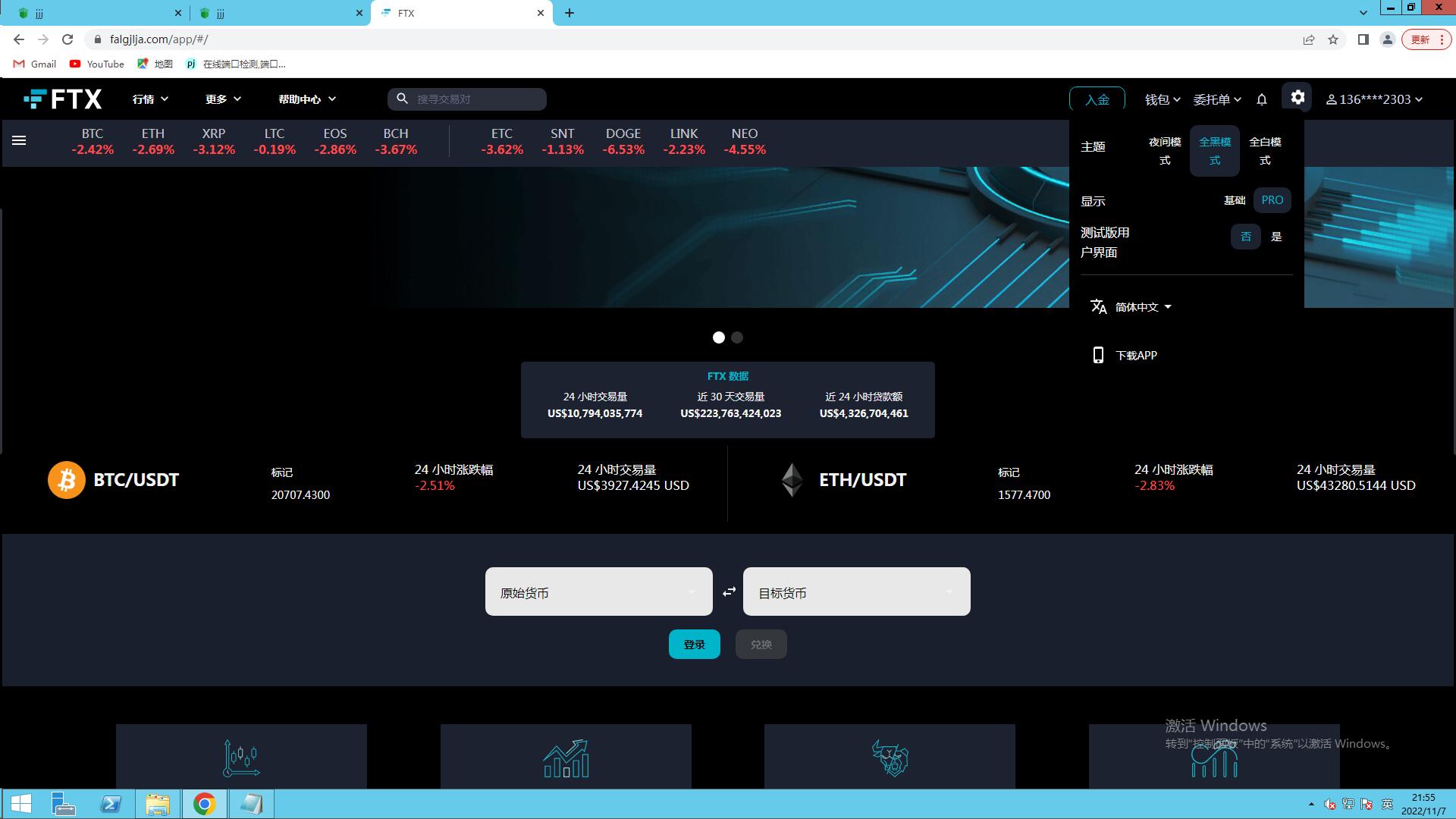Bookmark this page with the star
1456x819 pixels.
(1333, 39)
